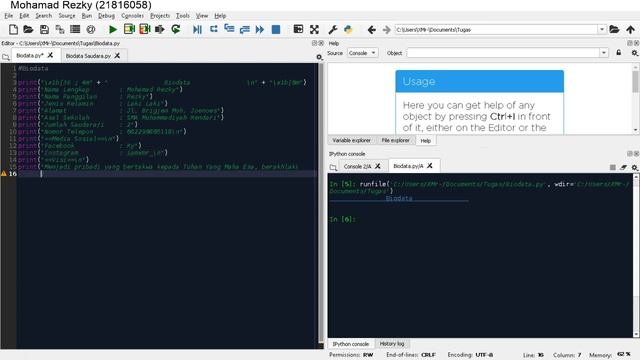This screenshot has width=640, height=360.
Task: Show the File explorer tab
Action: (395, 140)
